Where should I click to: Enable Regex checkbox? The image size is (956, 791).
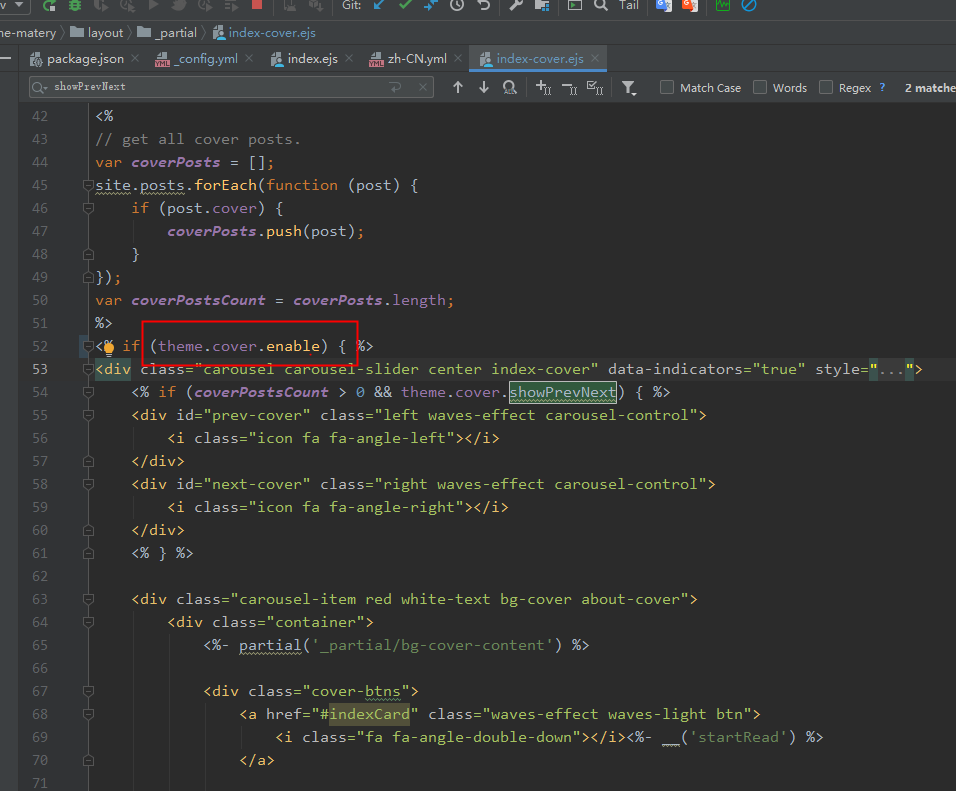pos(826,87)
